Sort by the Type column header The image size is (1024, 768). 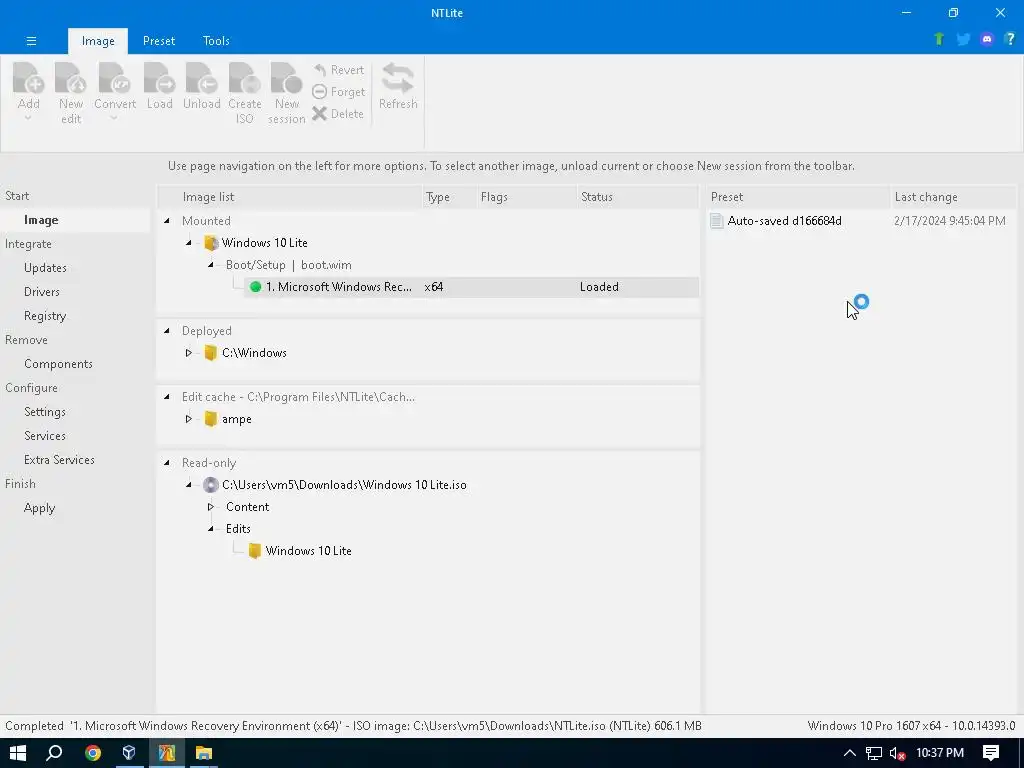point(449,197)
